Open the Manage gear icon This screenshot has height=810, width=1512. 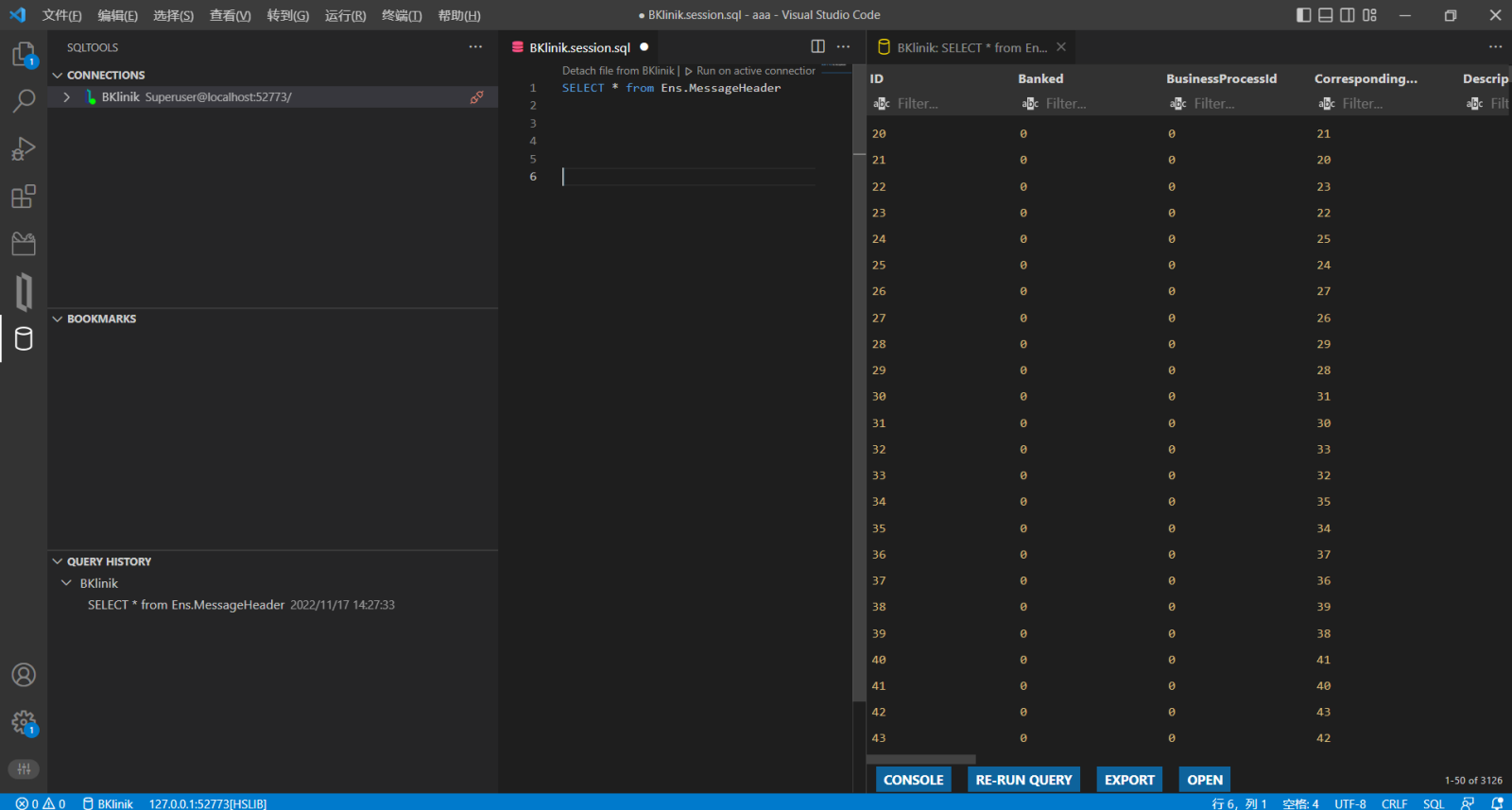24,723
